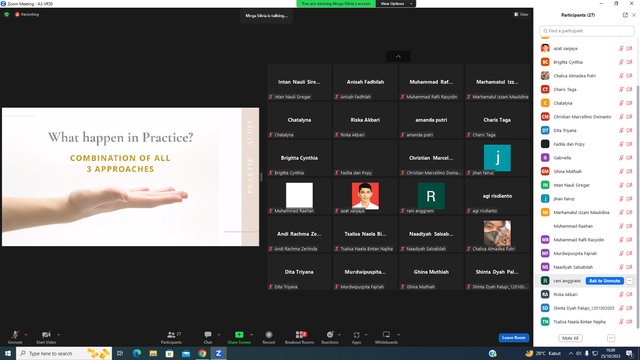Open the Mail app from taskbar
This screenshot has width=640, height=360.
click(186, 353)
